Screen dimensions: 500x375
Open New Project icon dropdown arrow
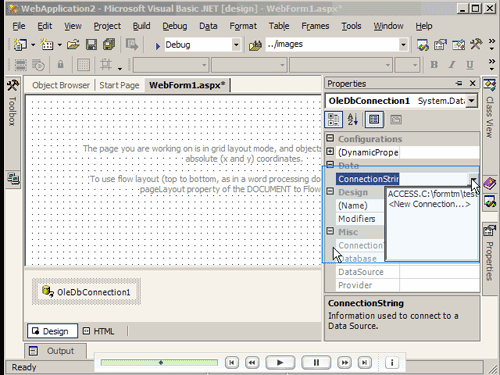point(33,45)
